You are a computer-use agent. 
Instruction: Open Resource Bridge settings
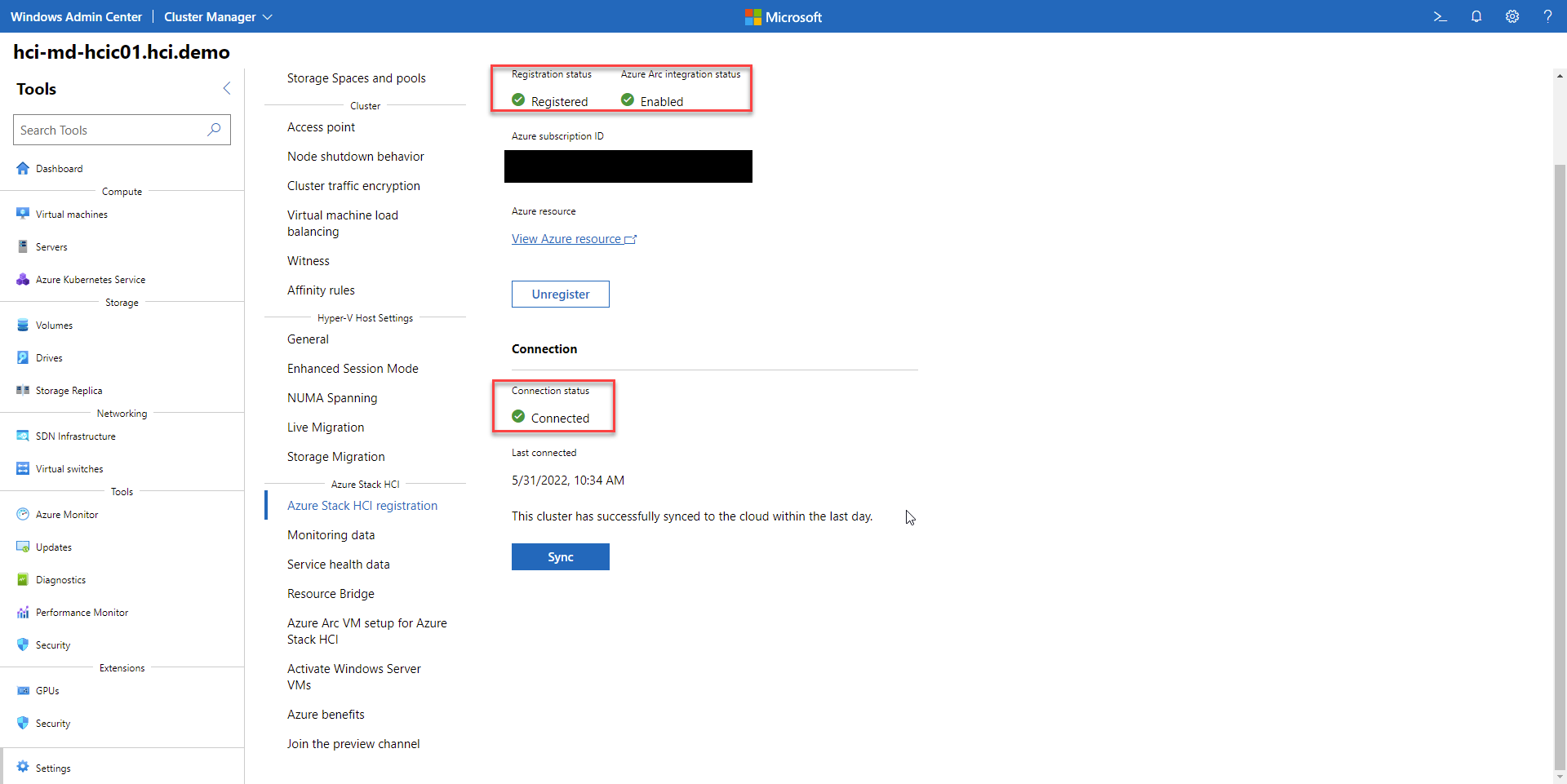coord(331,594)
